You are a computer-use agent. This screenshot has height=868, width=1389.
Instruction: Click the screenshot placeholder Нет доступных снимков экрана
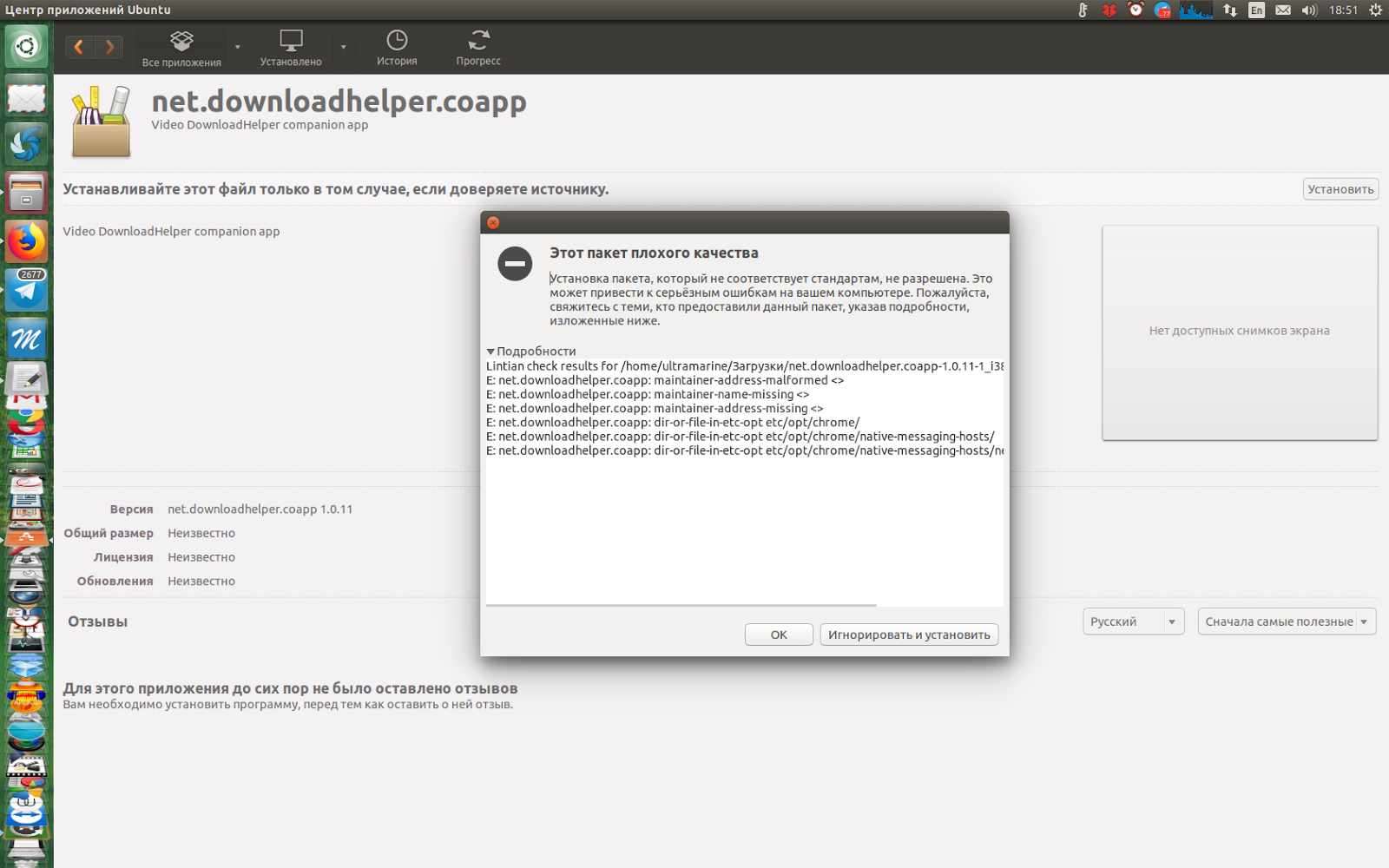point(1240,332)
